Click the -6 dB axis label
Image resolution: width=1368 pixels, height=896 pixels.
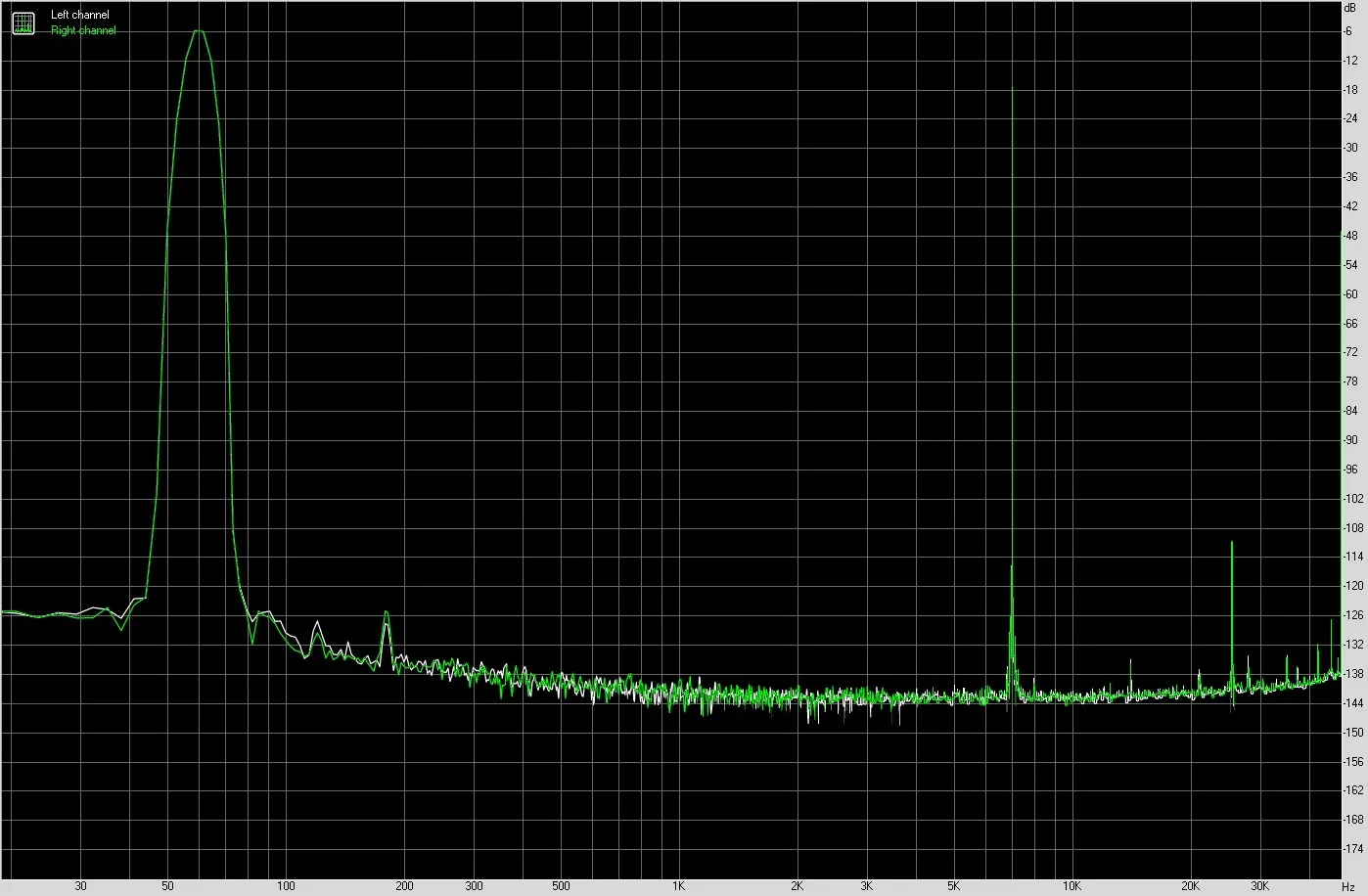(x=1349, y=31)
